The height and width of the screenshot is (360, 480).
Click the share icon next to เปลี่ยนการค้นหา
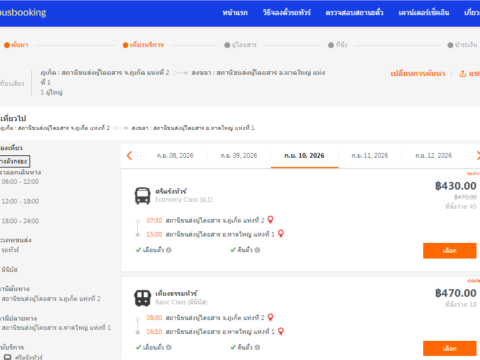463,73
